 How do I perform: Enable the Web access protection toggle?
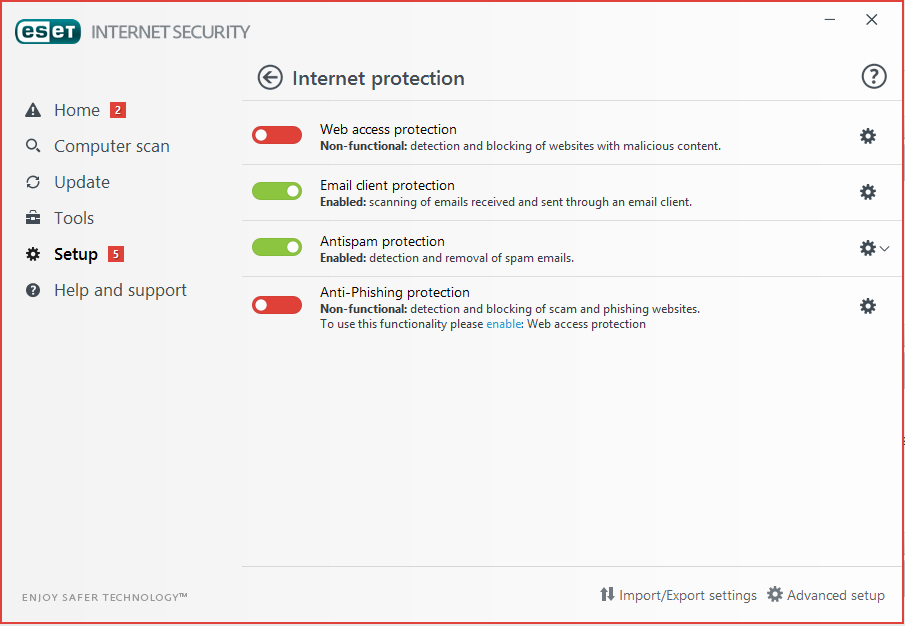[276, 135]
